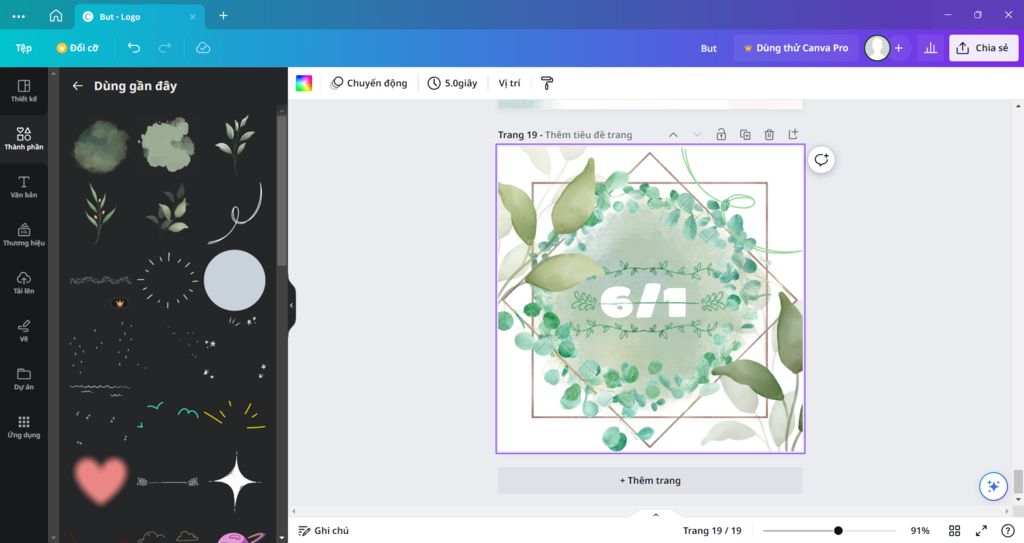This screenshot has width=1024, height=543.
Task: Open the grid view of pages
Action: click(x=955, y=531)
